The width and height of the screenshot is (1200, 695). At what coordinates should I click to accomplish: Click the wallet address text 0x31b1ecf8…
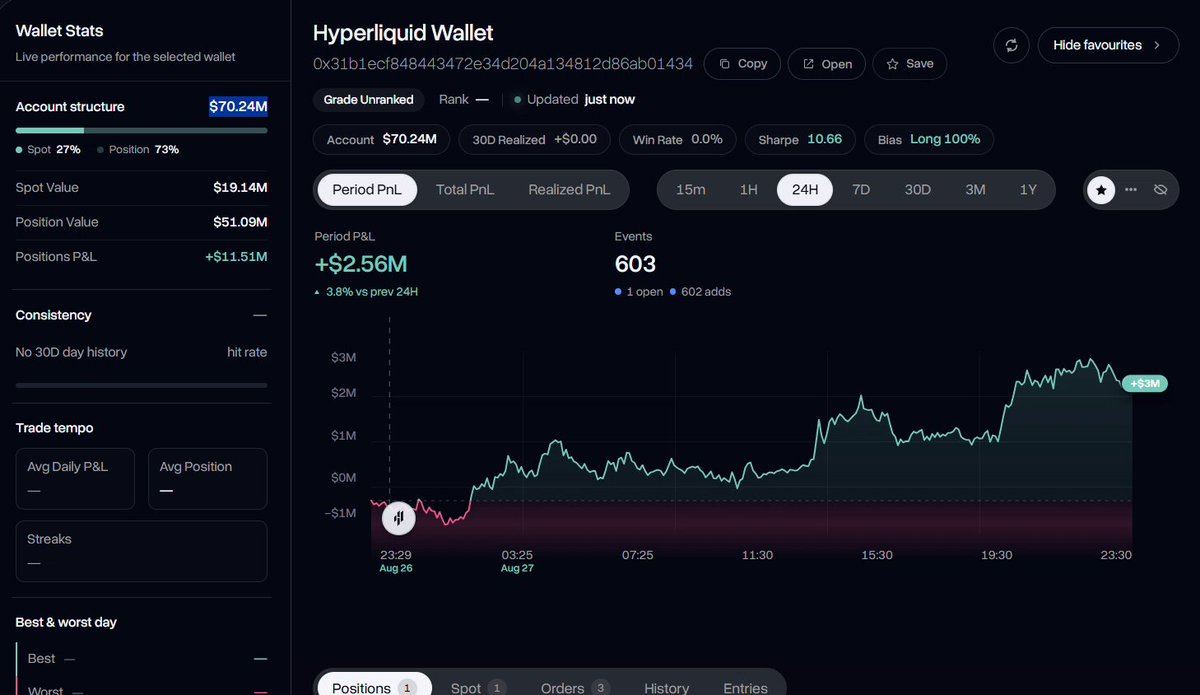pos(503,64)
